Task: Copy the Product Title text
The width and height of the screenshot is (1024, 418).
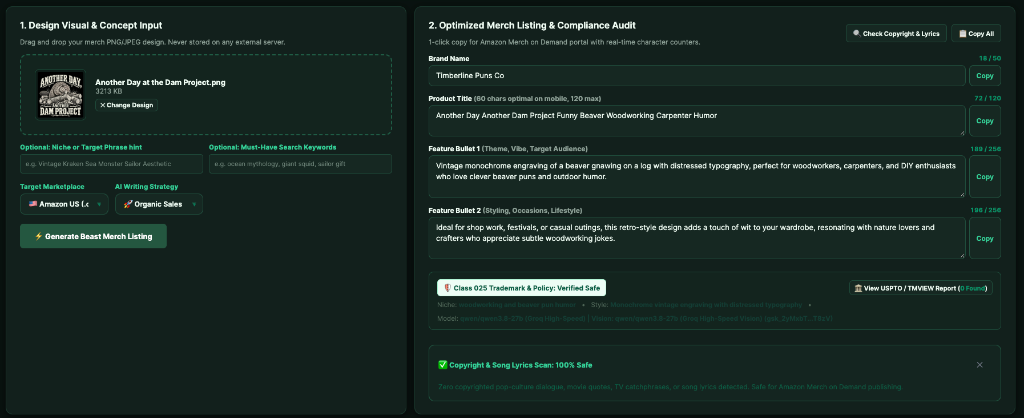Action: 985,121
